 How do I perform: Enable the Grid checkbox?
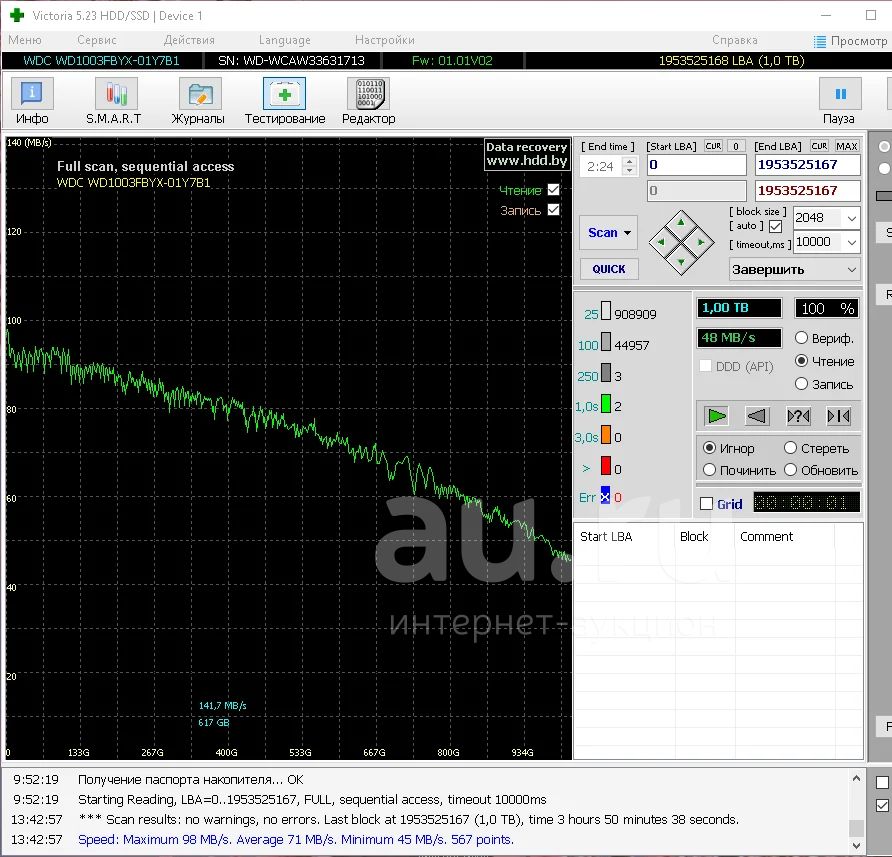click(x=707, y=504)
